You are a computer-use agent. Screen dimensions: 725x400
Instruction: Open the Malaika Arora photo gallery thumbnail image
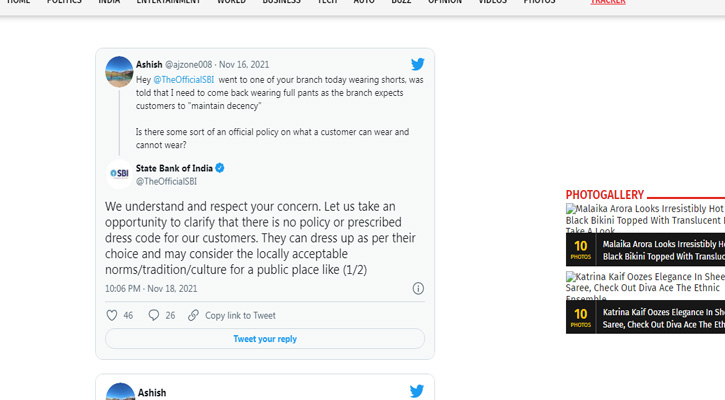coord(645,220)
